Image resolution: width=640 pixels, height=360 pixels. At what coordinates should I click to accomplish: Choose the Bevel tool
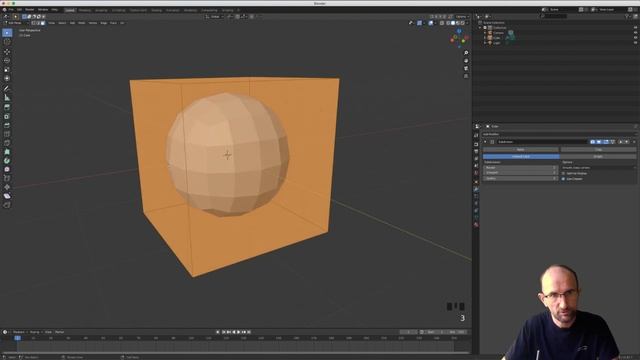coord(7,125)
